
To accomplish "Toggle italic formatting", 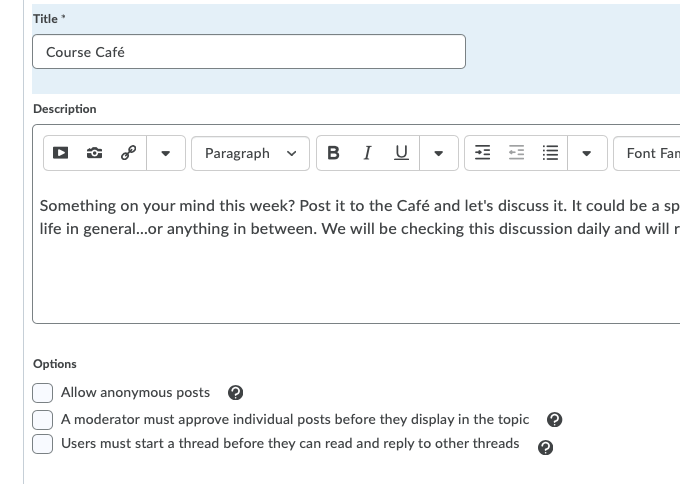I will pyautogui.click(x=367, y=153).
